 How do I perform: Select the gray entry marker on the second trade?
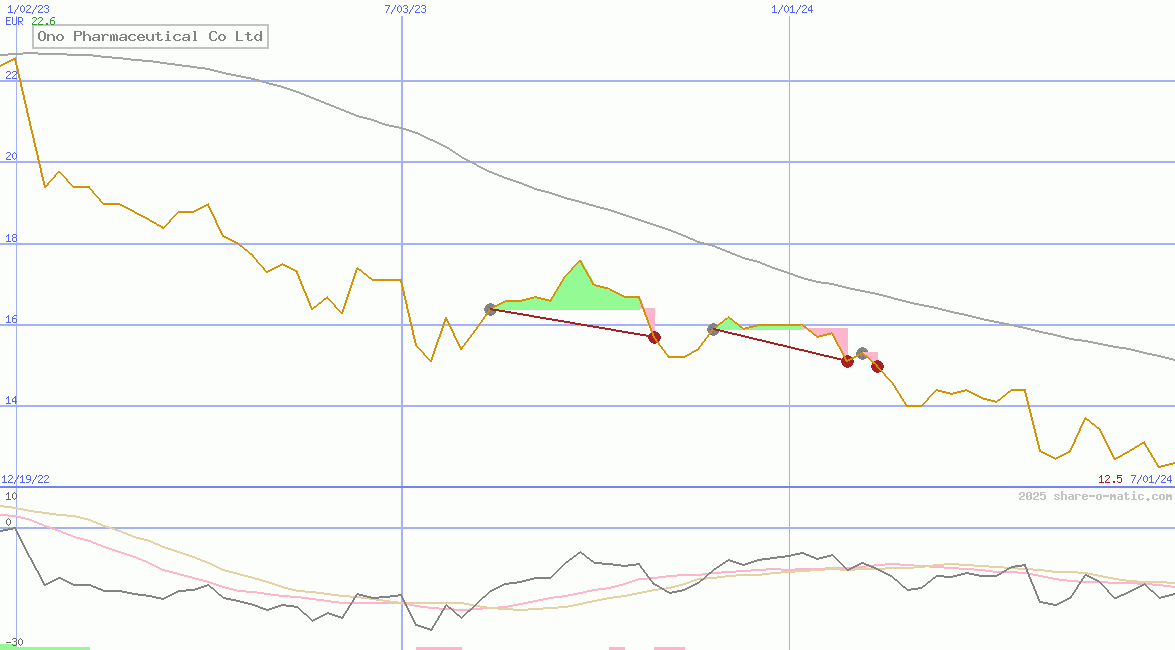click(713, 328)
